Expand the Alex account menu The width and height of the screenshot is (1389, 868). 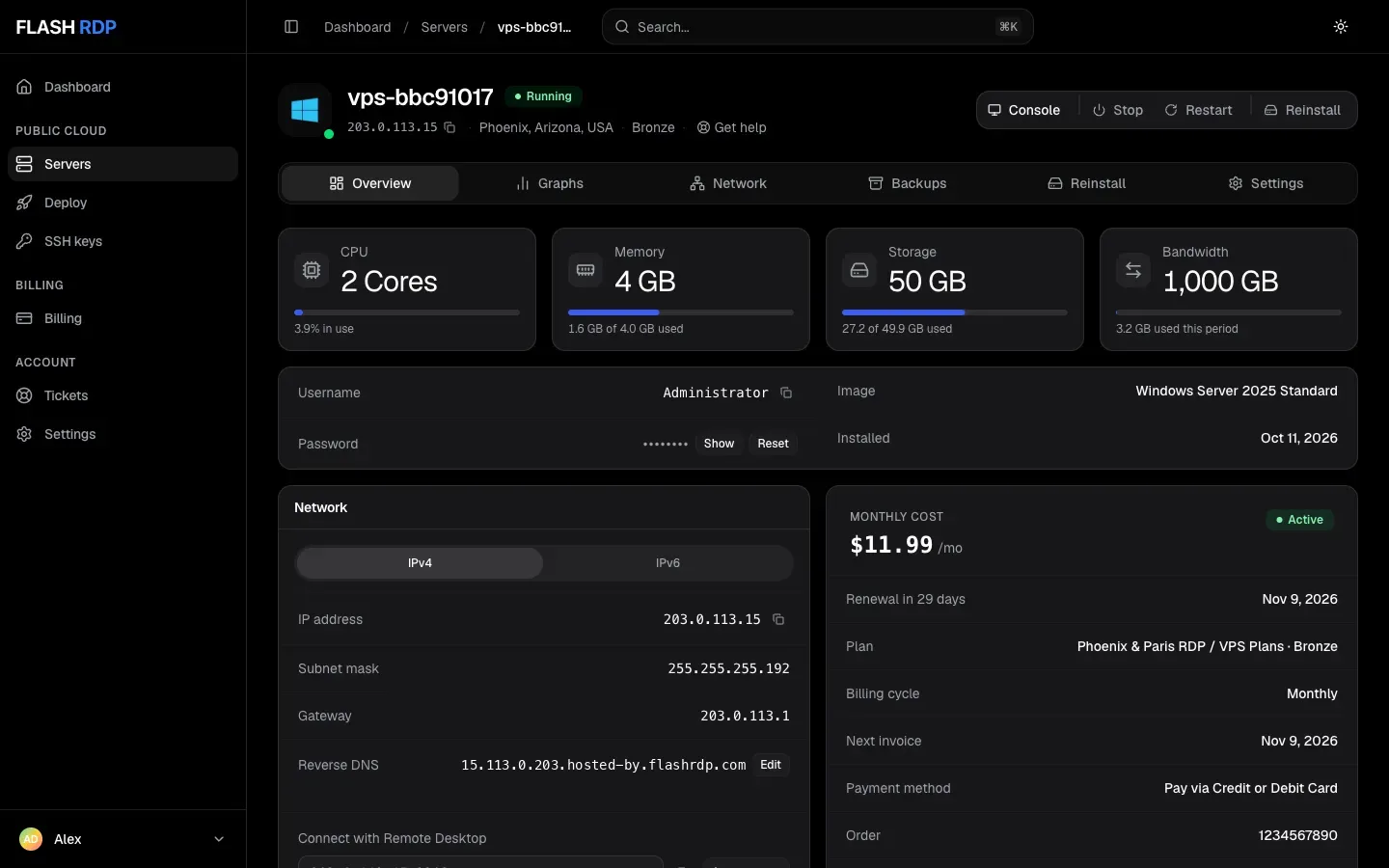(123, 839)
